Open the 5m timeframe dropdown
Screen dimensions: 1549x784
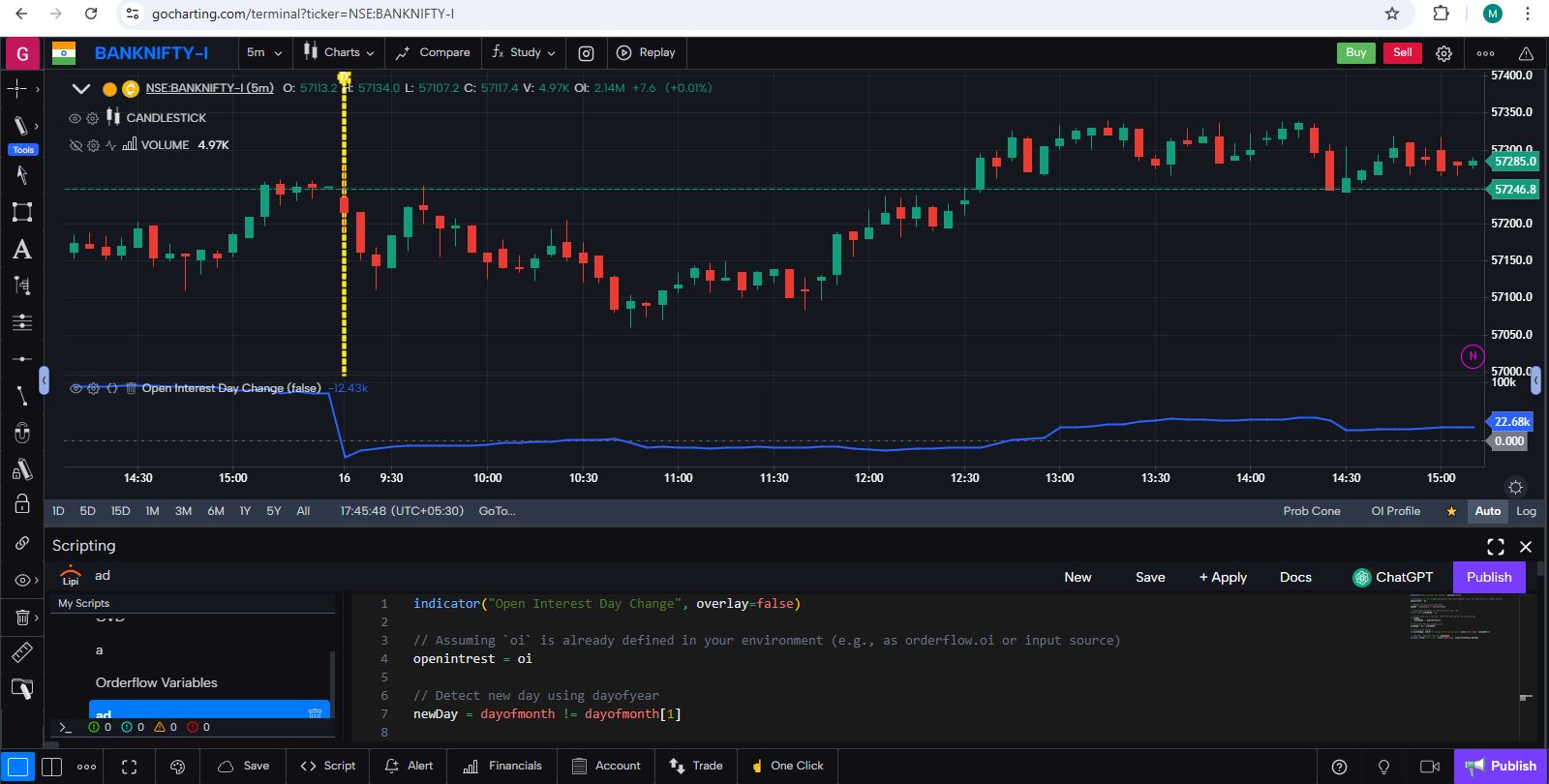coord(263,53)
